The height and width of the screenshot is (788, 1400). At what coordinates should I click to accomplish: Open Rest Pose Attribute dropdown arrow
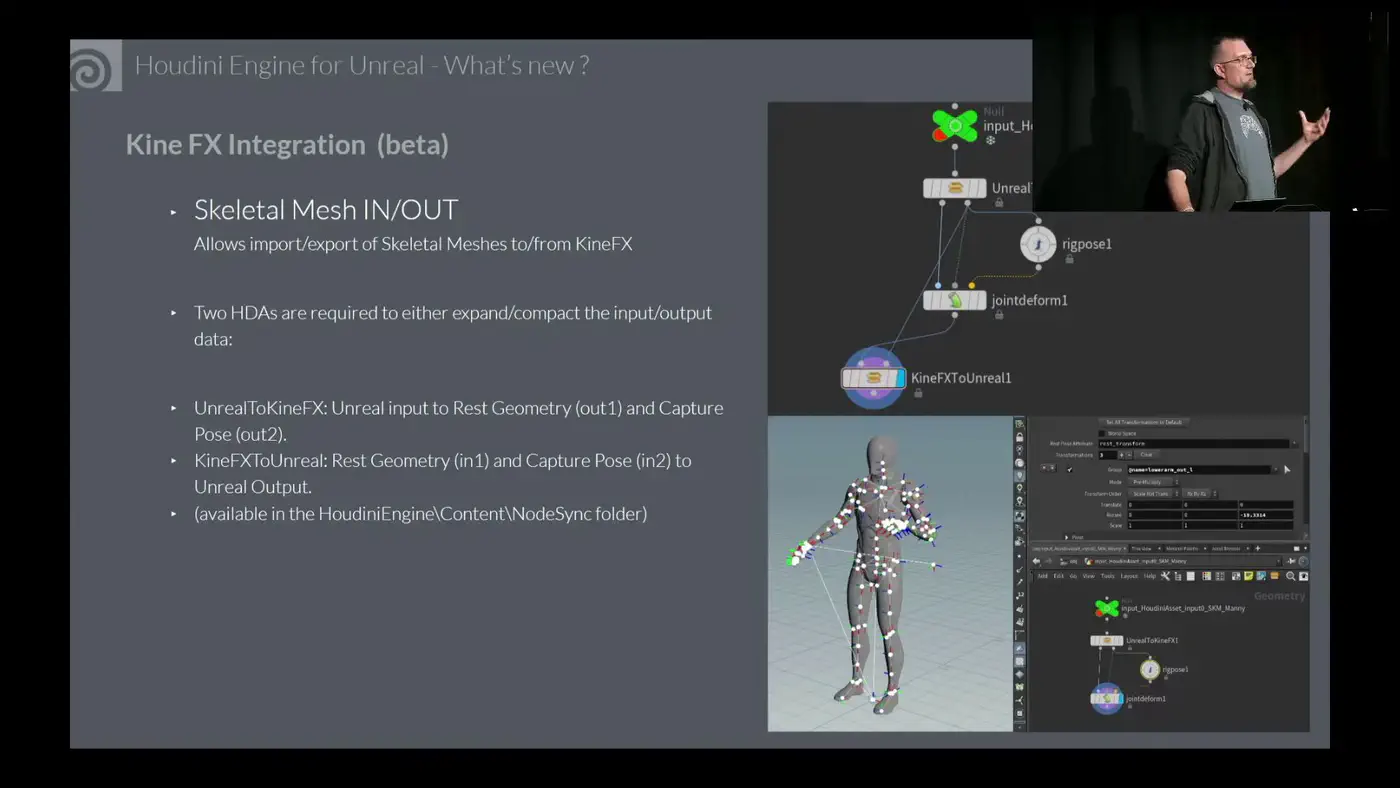click(x=1294, y=444)
